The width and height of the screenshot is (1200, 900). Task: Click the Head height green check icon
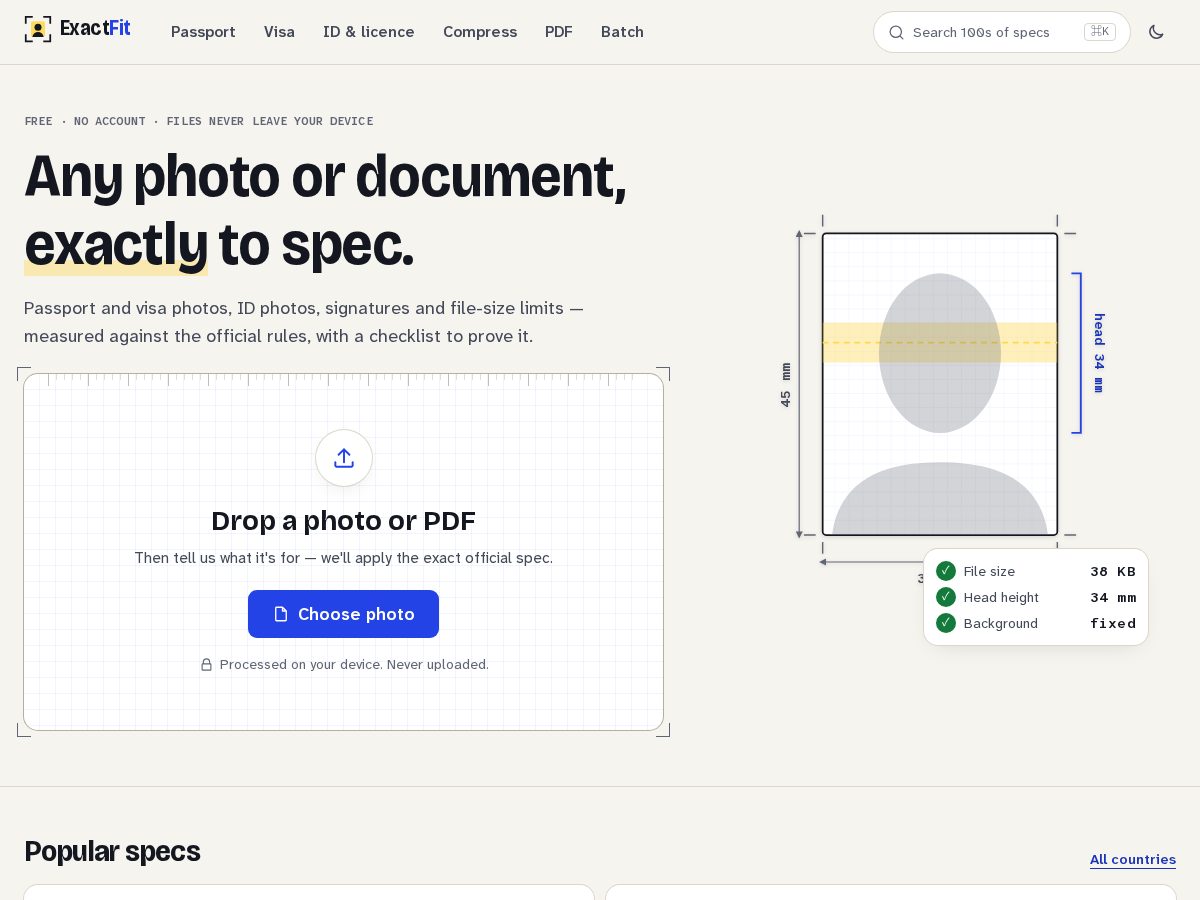point(946,597)
